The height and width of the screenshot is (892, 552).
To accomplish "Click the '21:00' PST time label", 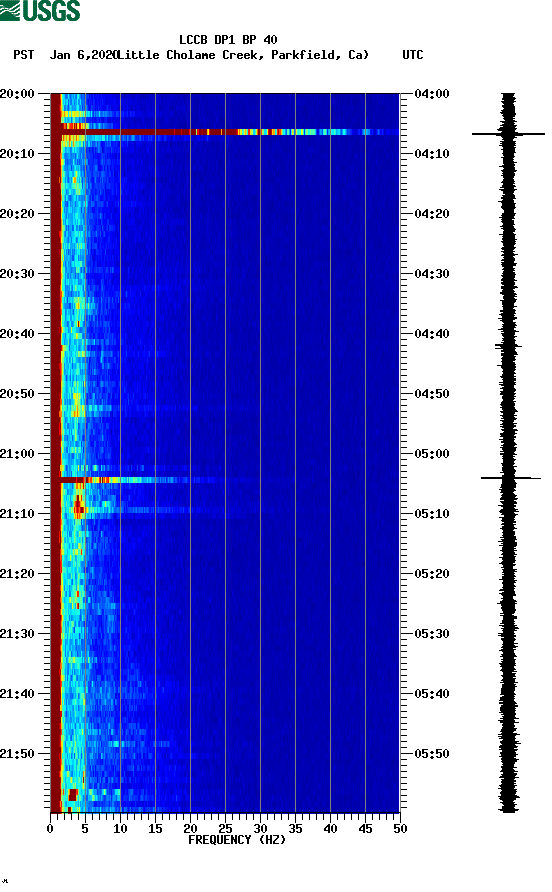I will 17,454.
